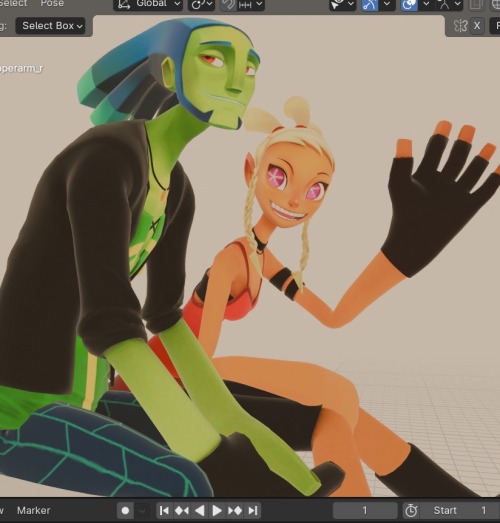Expand the gizmo options arrow
500x523 pixels.
tap(387, 4)
